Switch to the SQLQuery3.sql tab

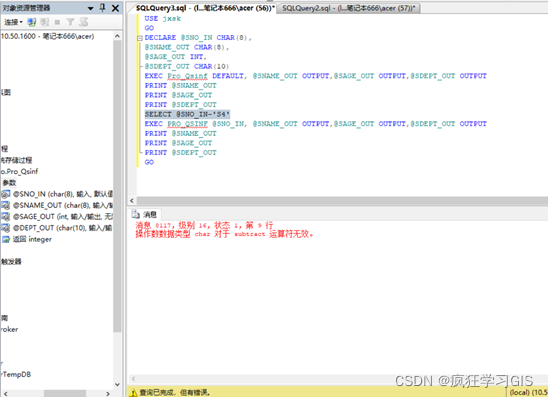(x=205, y=8)
